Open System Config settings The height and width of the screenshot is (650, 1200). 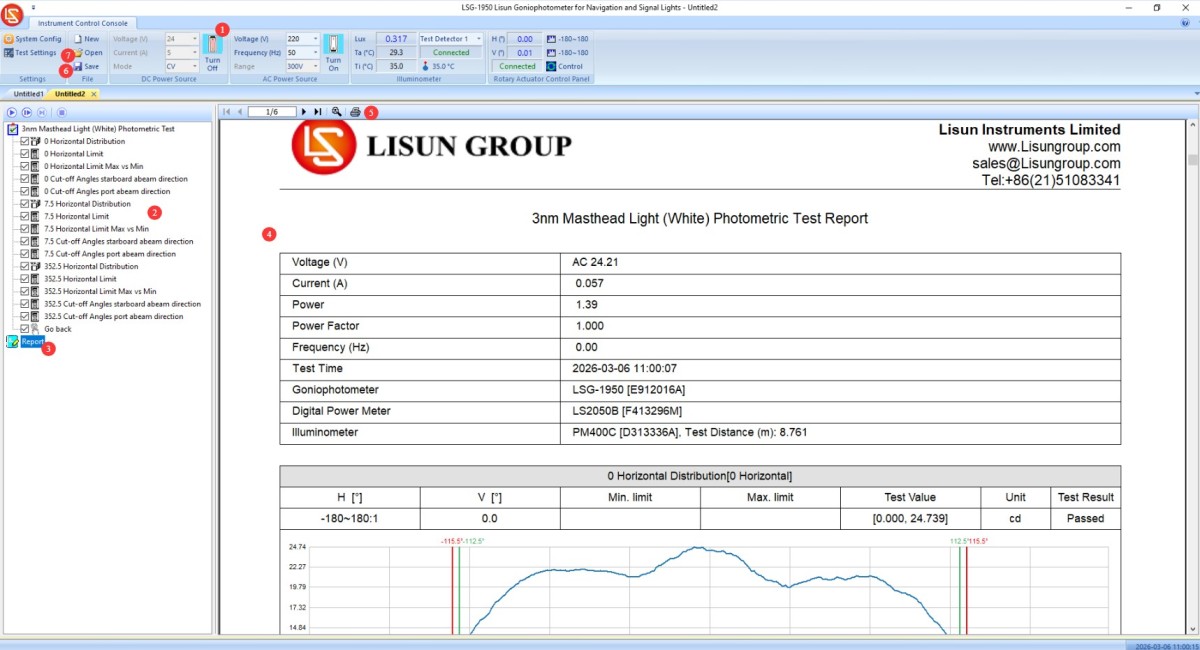tap(33, 39)
